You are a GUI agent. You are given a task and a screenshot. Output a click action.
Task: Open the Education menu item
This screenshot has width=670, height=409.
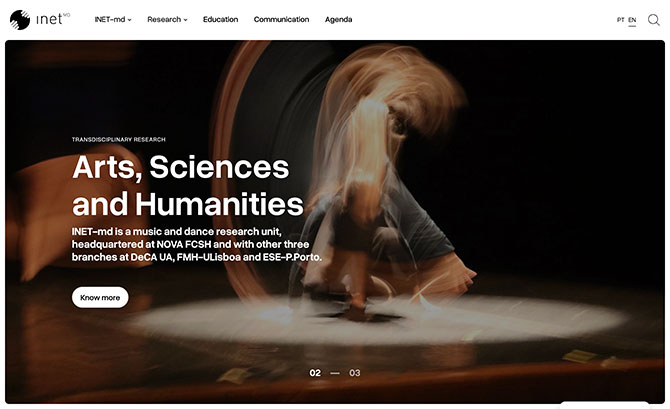click(220, 20)
